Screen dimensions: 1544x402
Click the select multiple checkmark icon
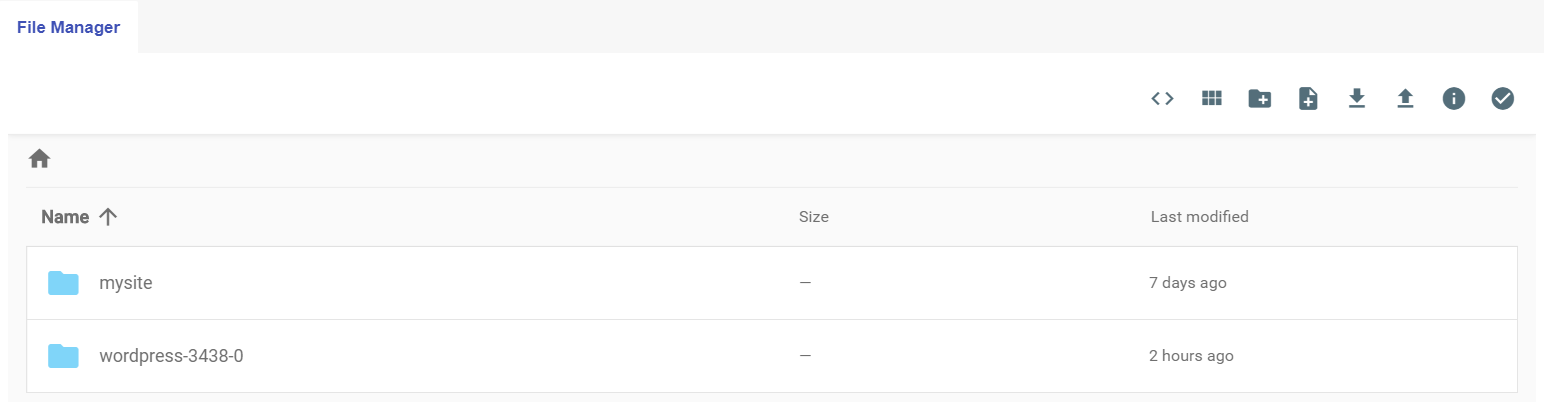coord(1503,98)
